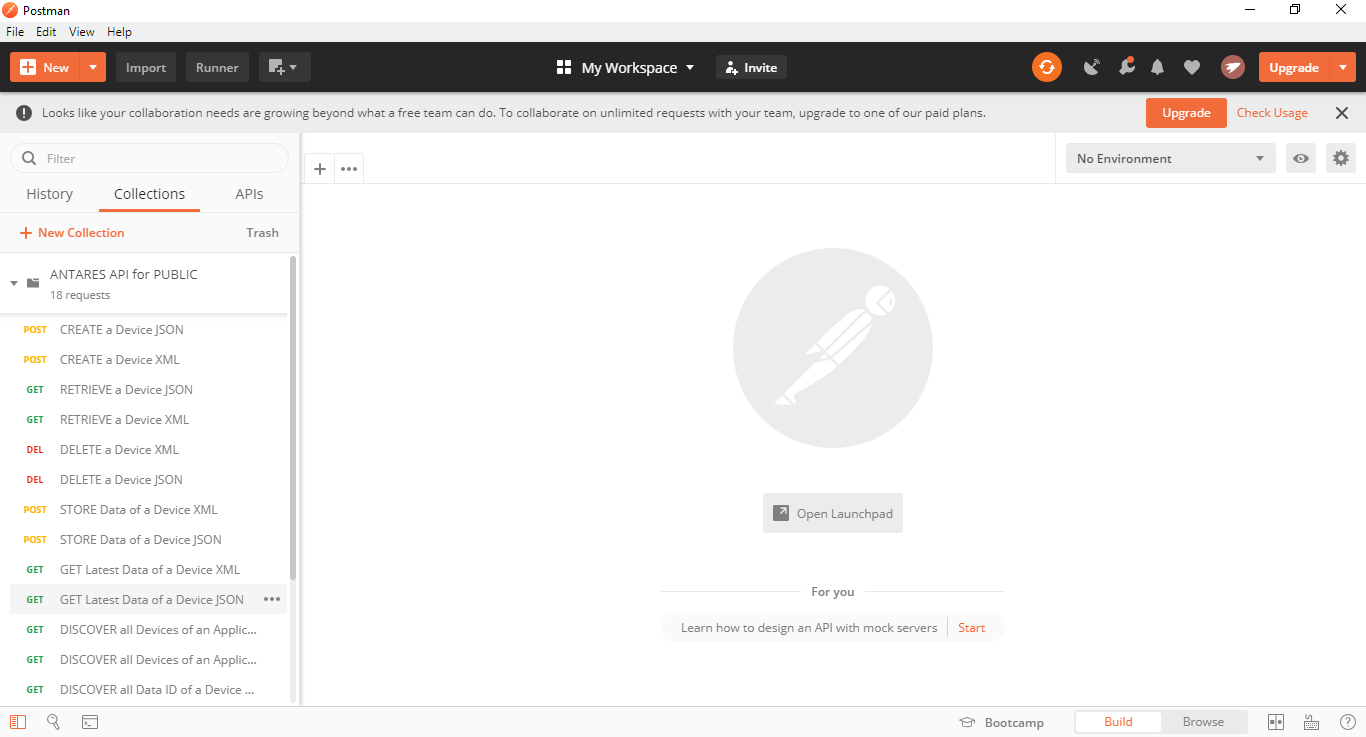Open the Postman console icon
The height and width of the screenshot is (737, 1366).
(x=90, y=721)
